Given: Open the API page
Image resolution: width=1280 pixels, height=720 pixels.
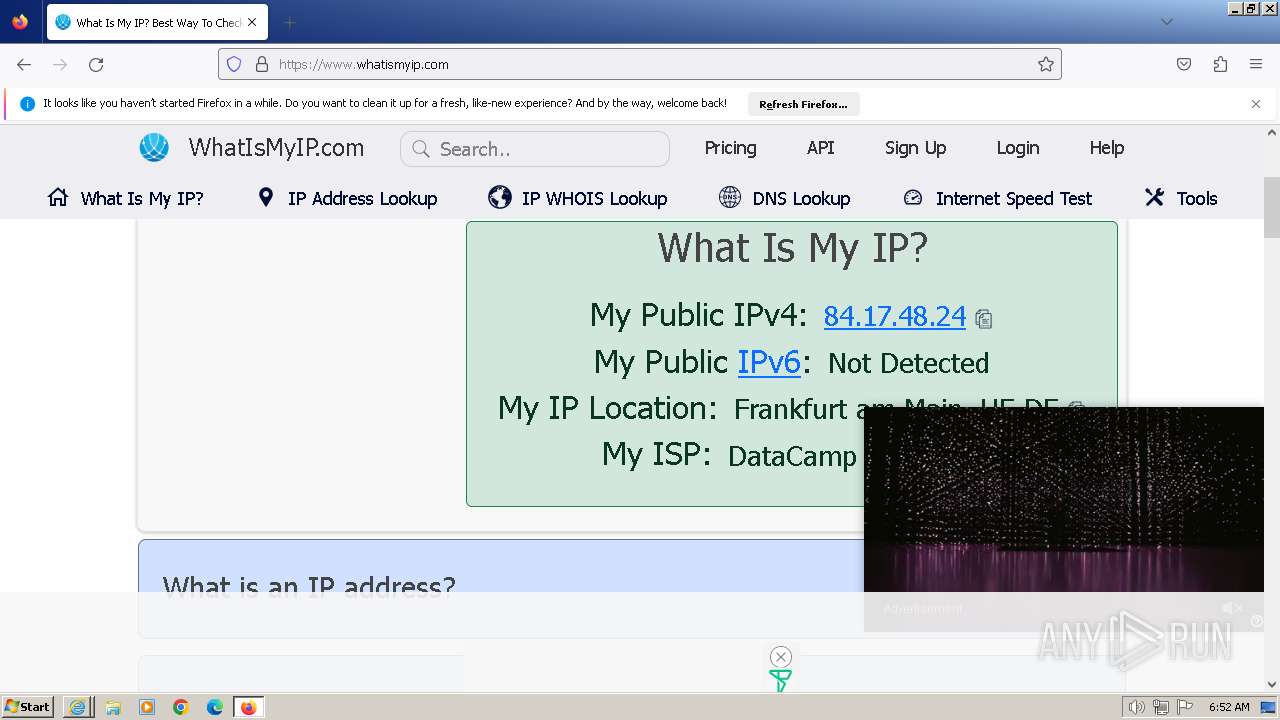Looking at the screenshot, I should 820,148.
